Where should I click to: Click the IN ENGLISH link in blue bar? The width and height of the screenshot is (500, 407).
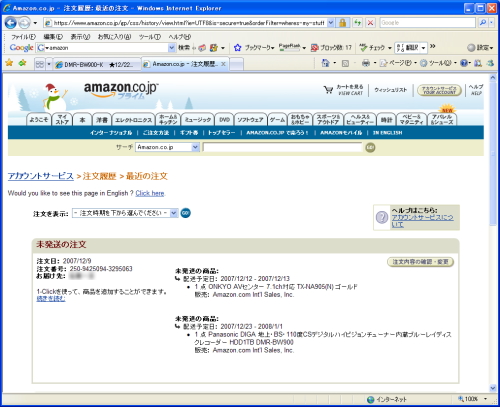click(x=387, y=133)
